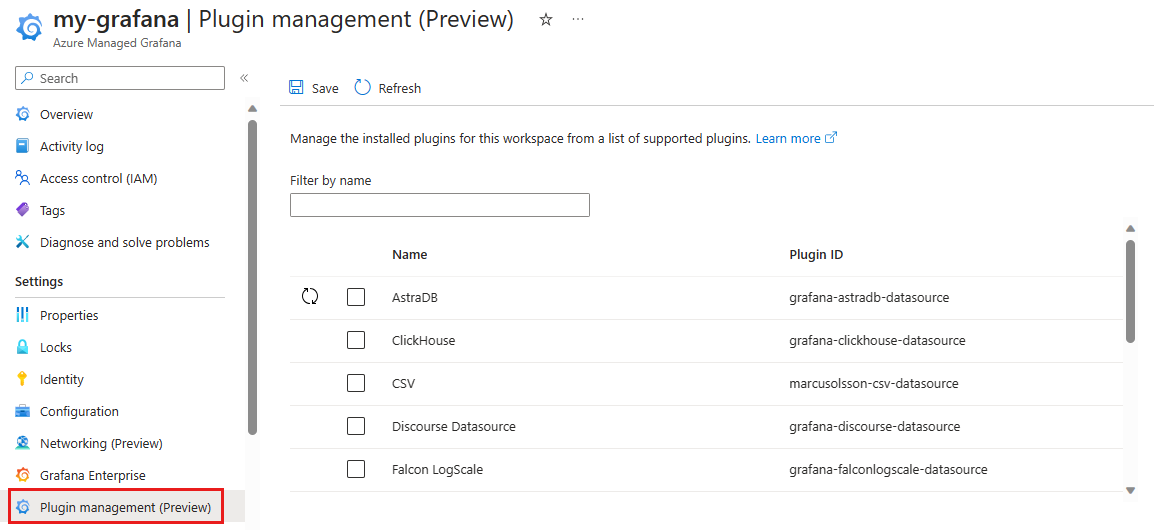The image size is (1154, 530).
Task: Favorite this page with the star icon
Action: pos(546,20)
